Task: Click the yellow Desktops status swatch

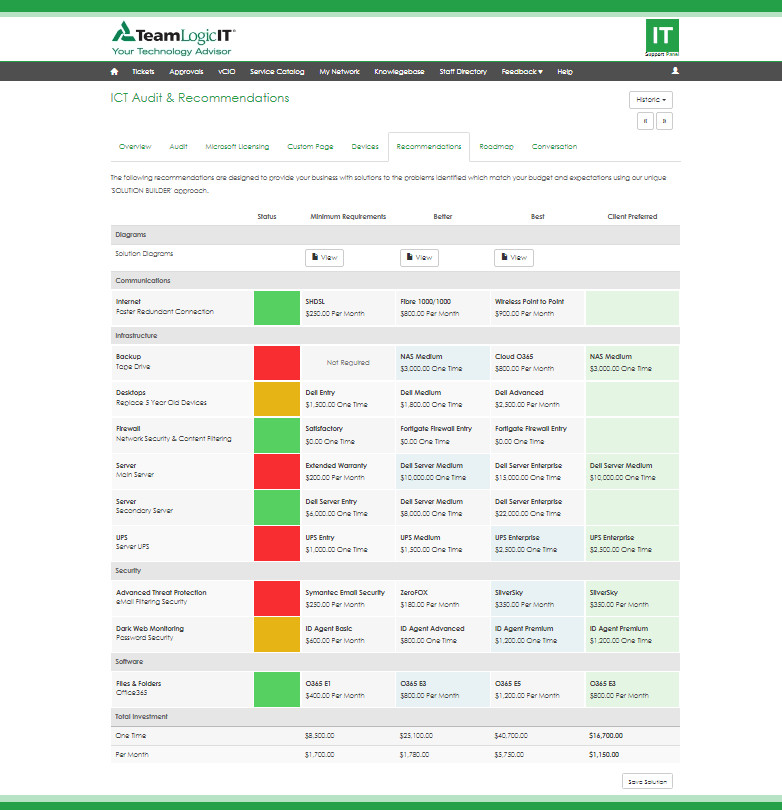Action: point(277,398)
